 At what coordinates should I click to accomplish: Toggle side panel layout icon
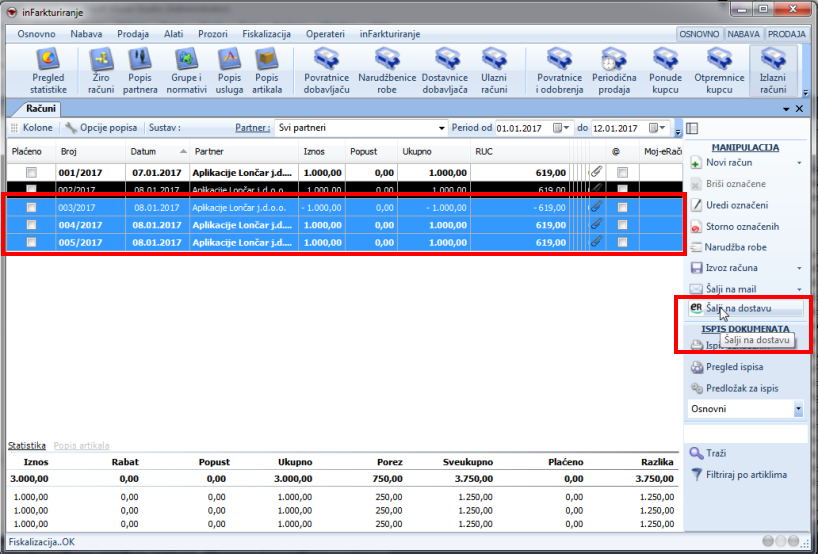pos(692,128)
